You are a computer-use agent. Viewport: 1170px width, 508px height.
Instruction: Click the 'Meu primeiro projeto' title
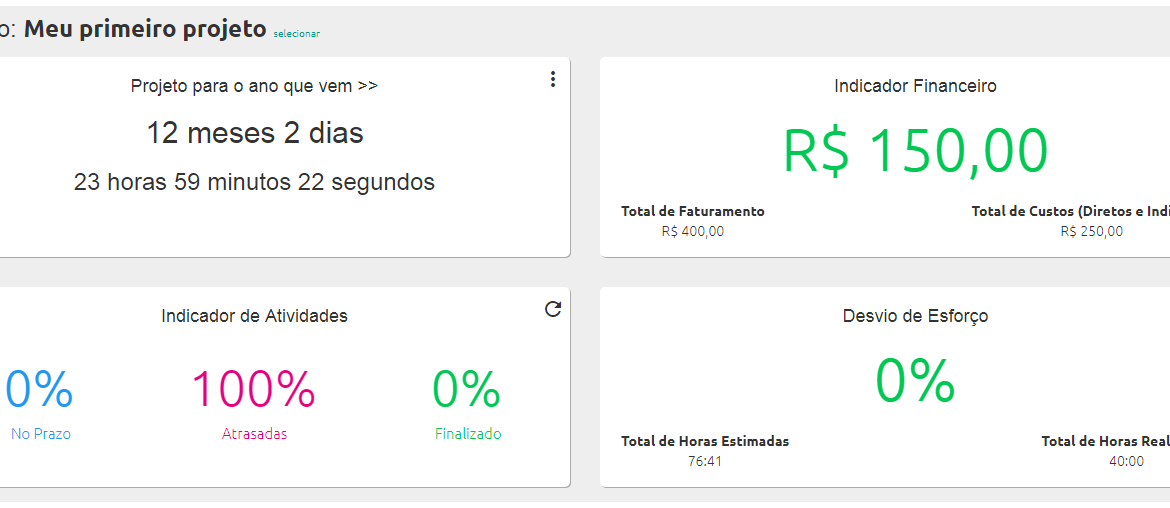[146, 29]
